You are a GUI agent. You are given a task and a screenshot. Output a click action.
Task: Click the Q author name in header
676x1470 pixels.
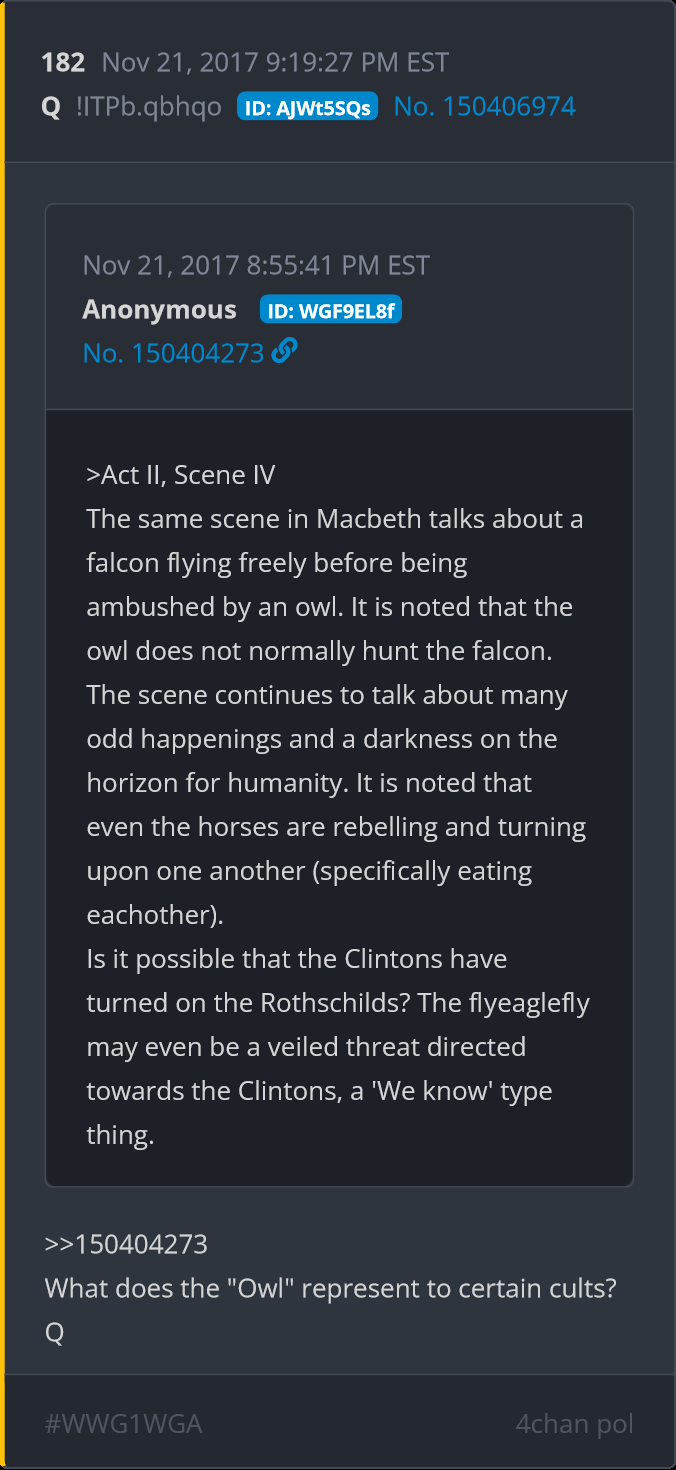[x=51, y=107]
